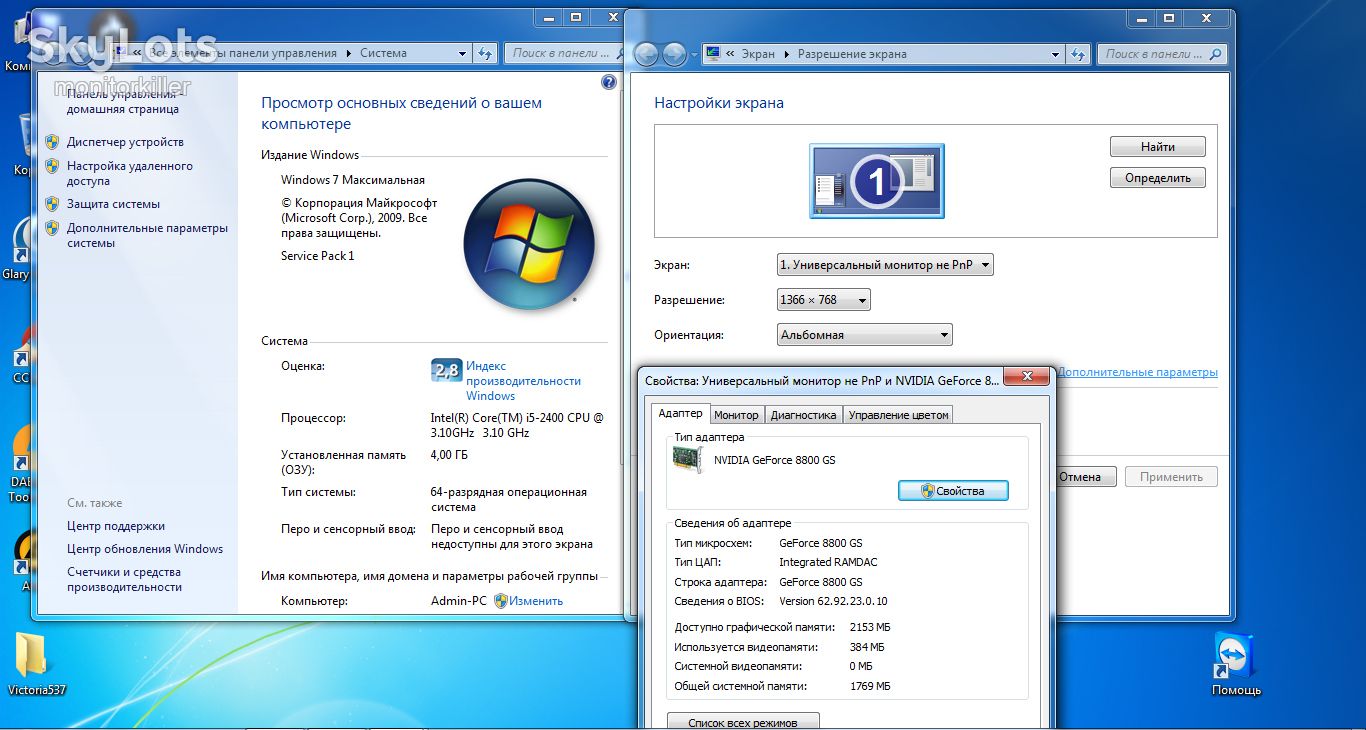Click the Свойства adapter button
Image resolution: width=1366 pixels, height=730 pixels.
pyautogui.click(x=953, y=491)
